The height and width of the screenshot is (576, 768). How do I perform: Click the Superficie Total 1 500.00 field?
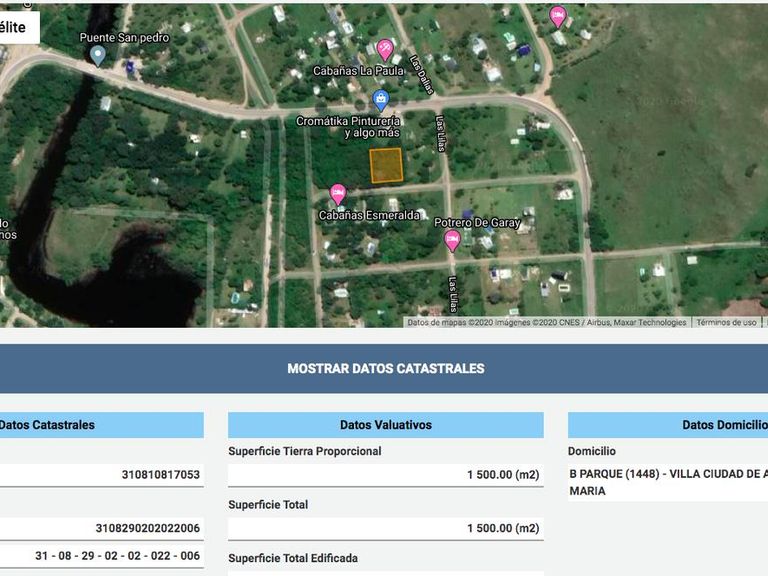point(386,528)
